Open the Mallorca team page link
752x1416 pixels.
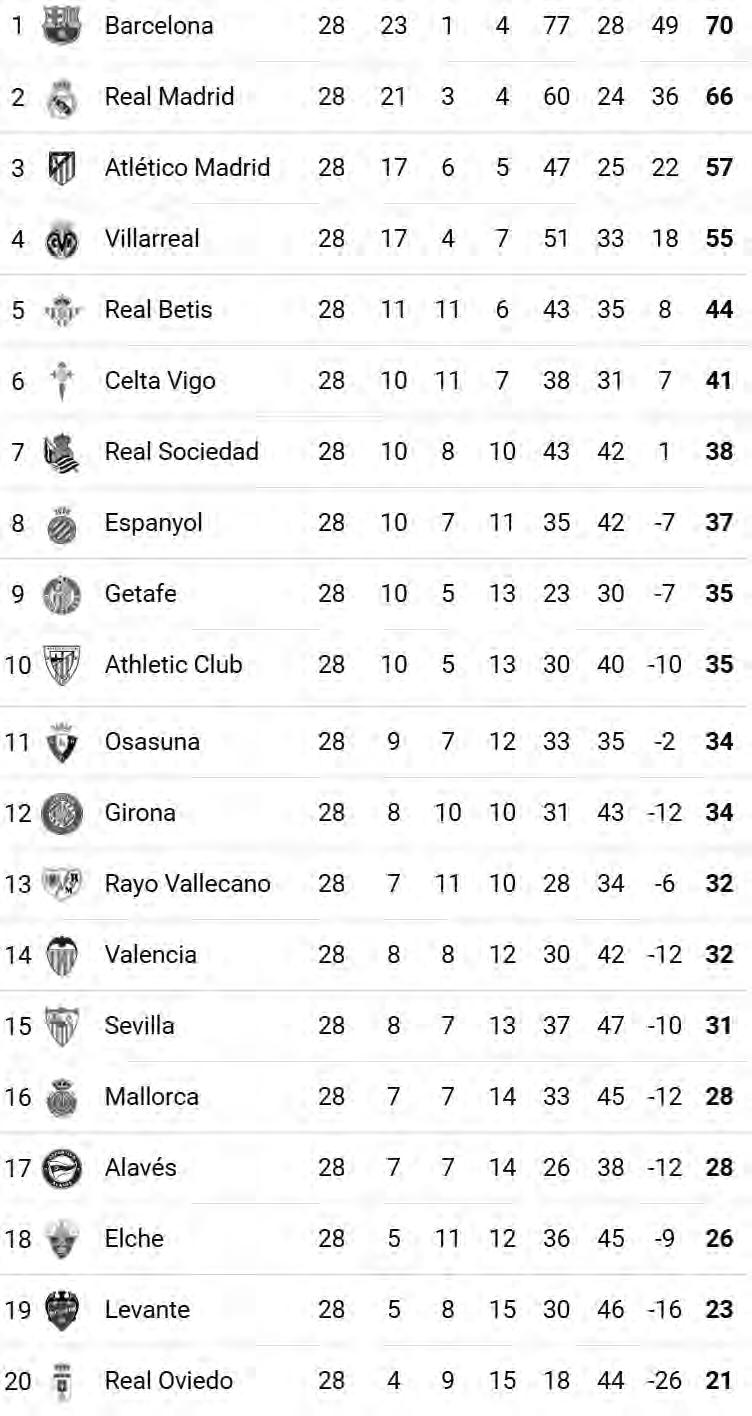[151, 1097]
